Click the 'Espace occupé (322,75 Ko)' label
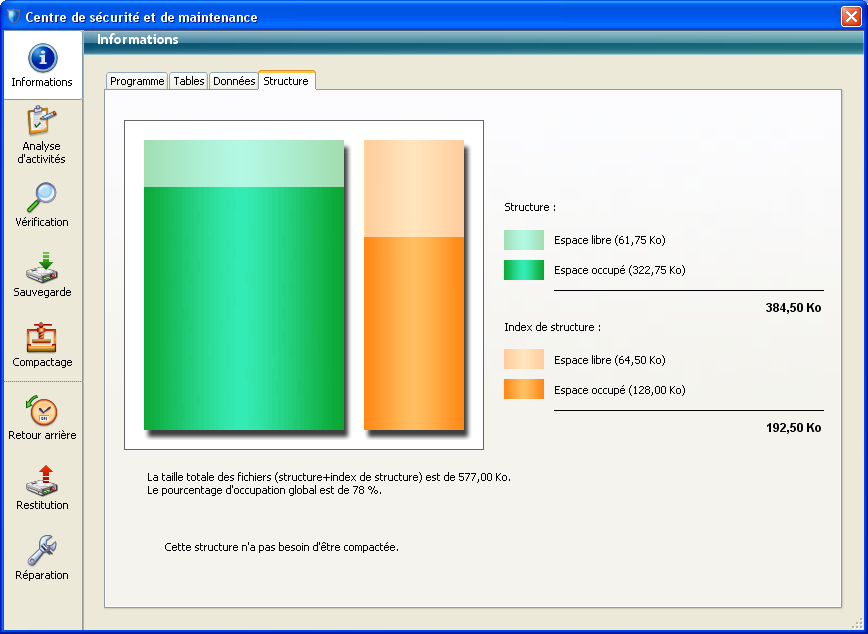 (x=619, y=270)
